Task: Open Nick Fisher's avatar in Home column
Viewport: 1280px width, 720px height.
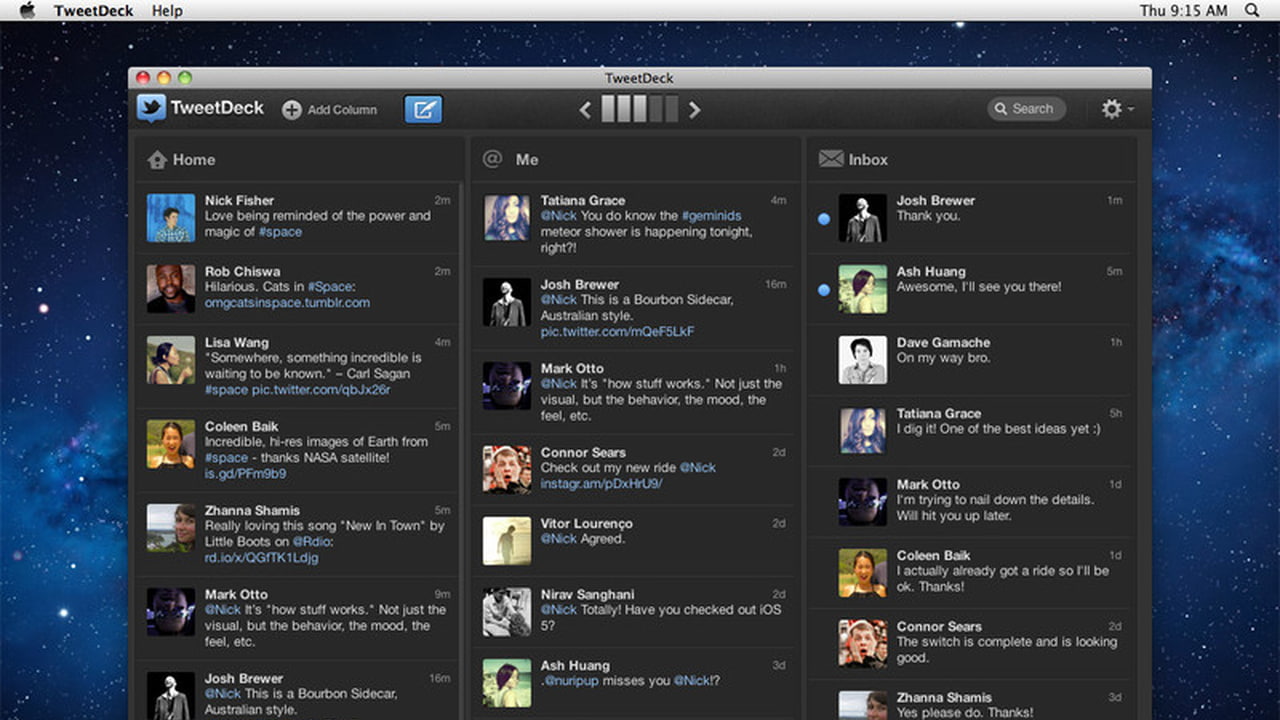Action: pos(171,218)
